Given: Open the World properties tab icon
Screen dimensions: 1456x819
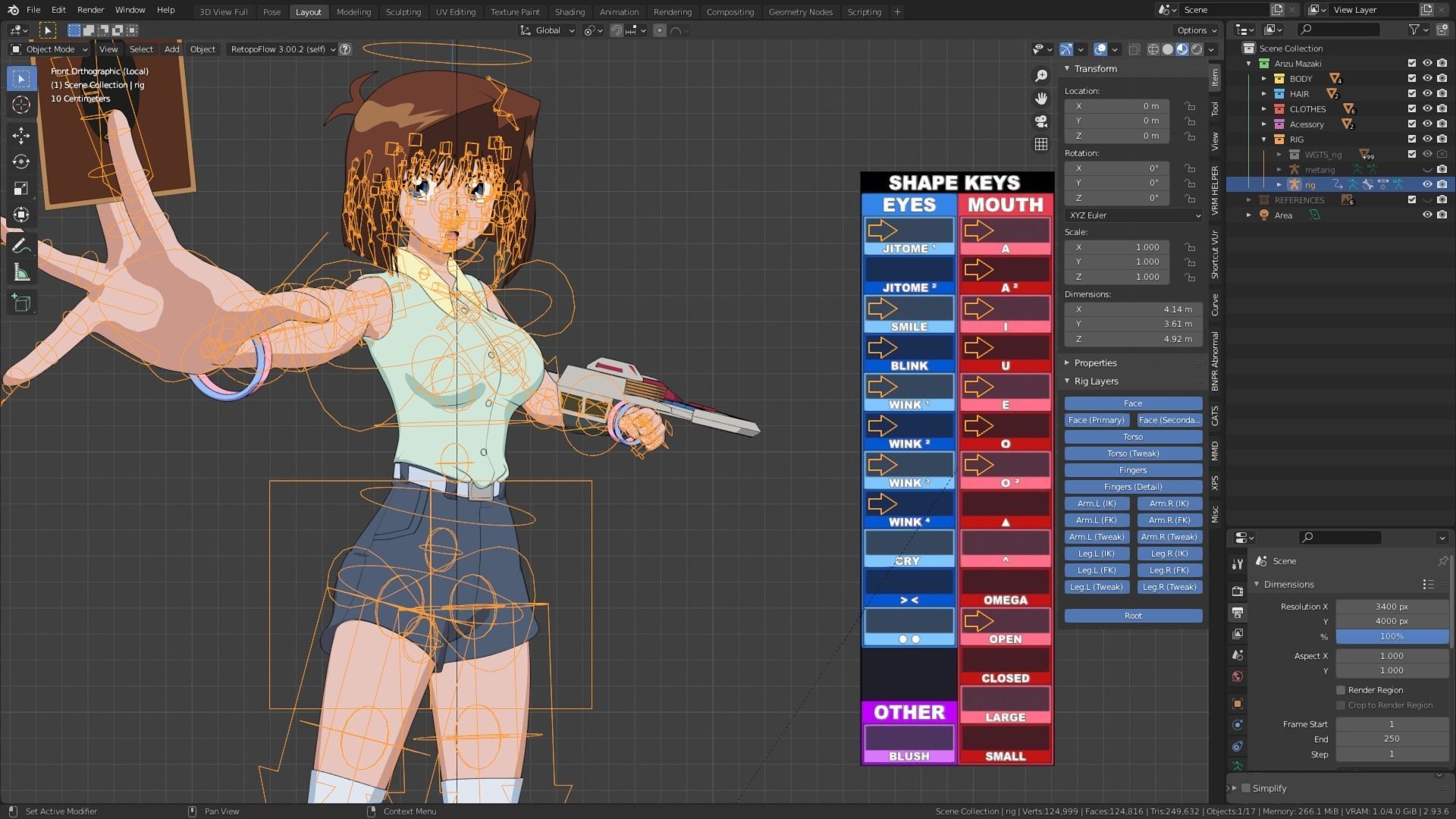Looking at the screenshot, I should [1238, 676].
